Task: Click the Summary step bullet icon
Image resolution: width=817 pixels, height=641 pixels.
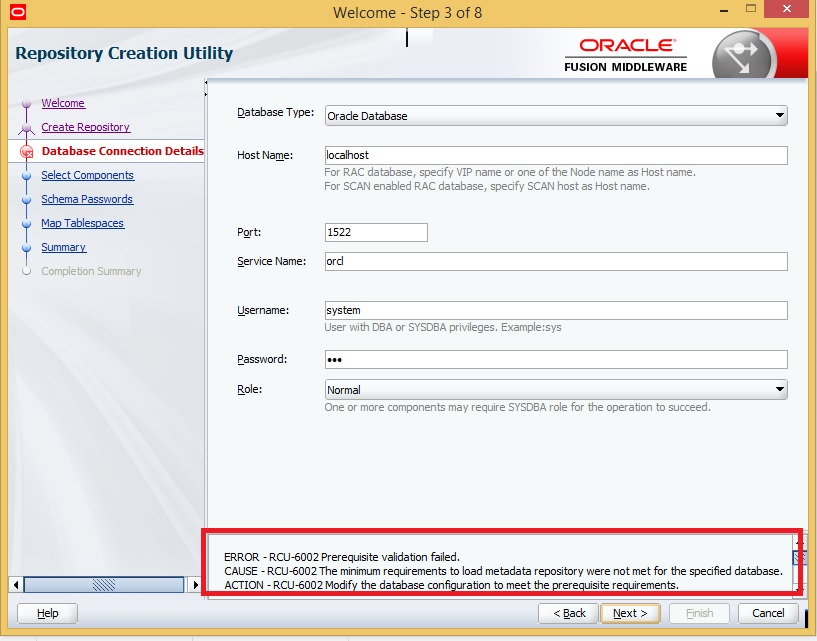Action: (27, 248)
